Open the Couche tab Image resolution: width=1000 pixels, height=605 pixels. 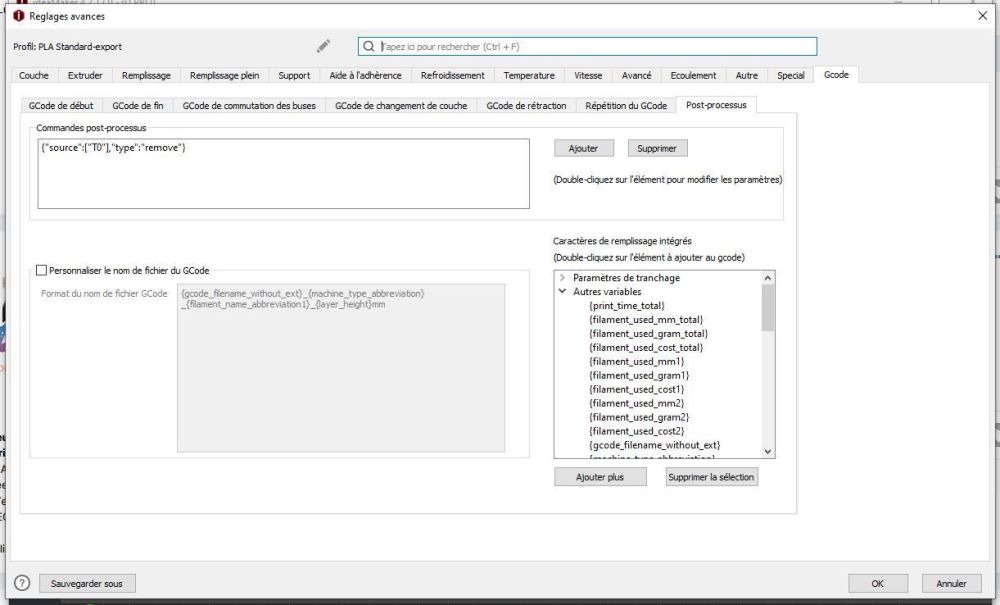pyautogui.click(x=34, y=75)
